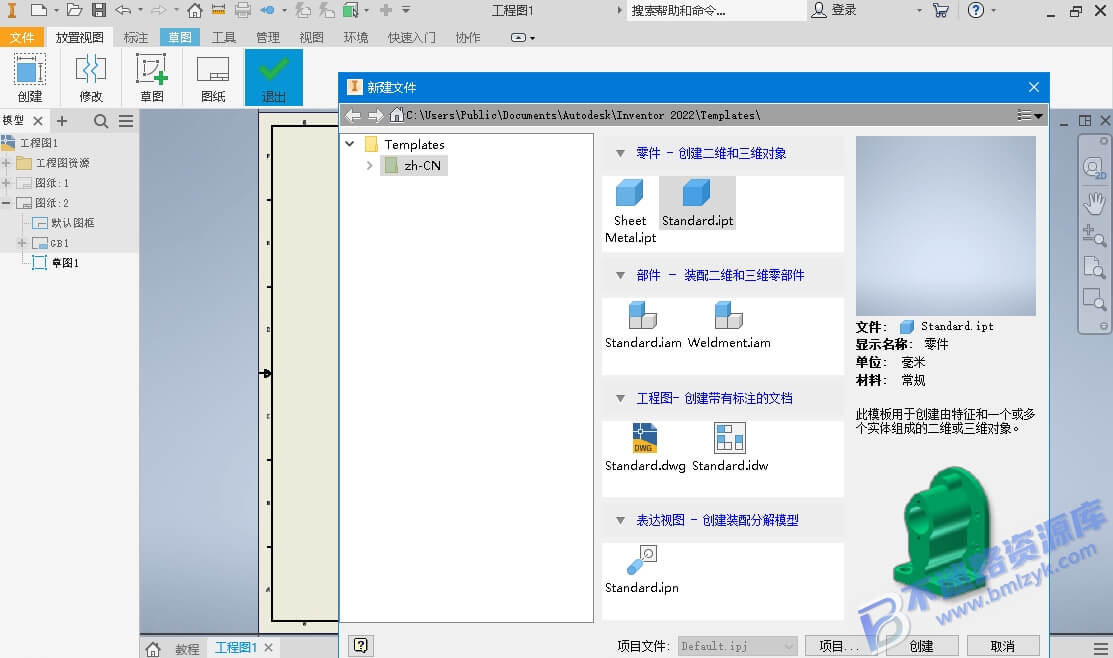Click the 修改 ribbon icon
This screenshot has height=658, width=1113.
(x=91, y=77)
